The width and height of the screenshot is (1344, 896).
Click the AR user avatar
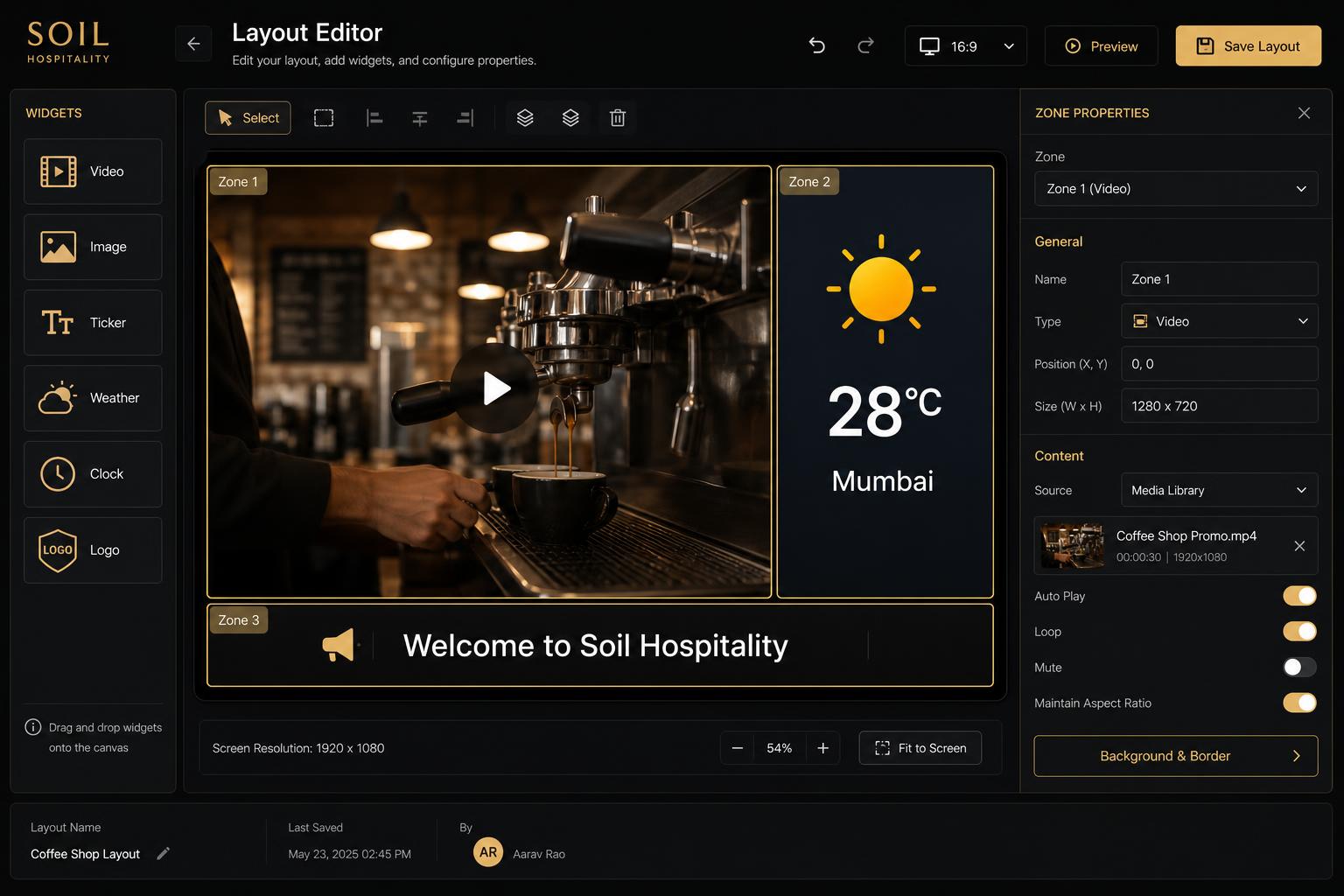[488, 852]
